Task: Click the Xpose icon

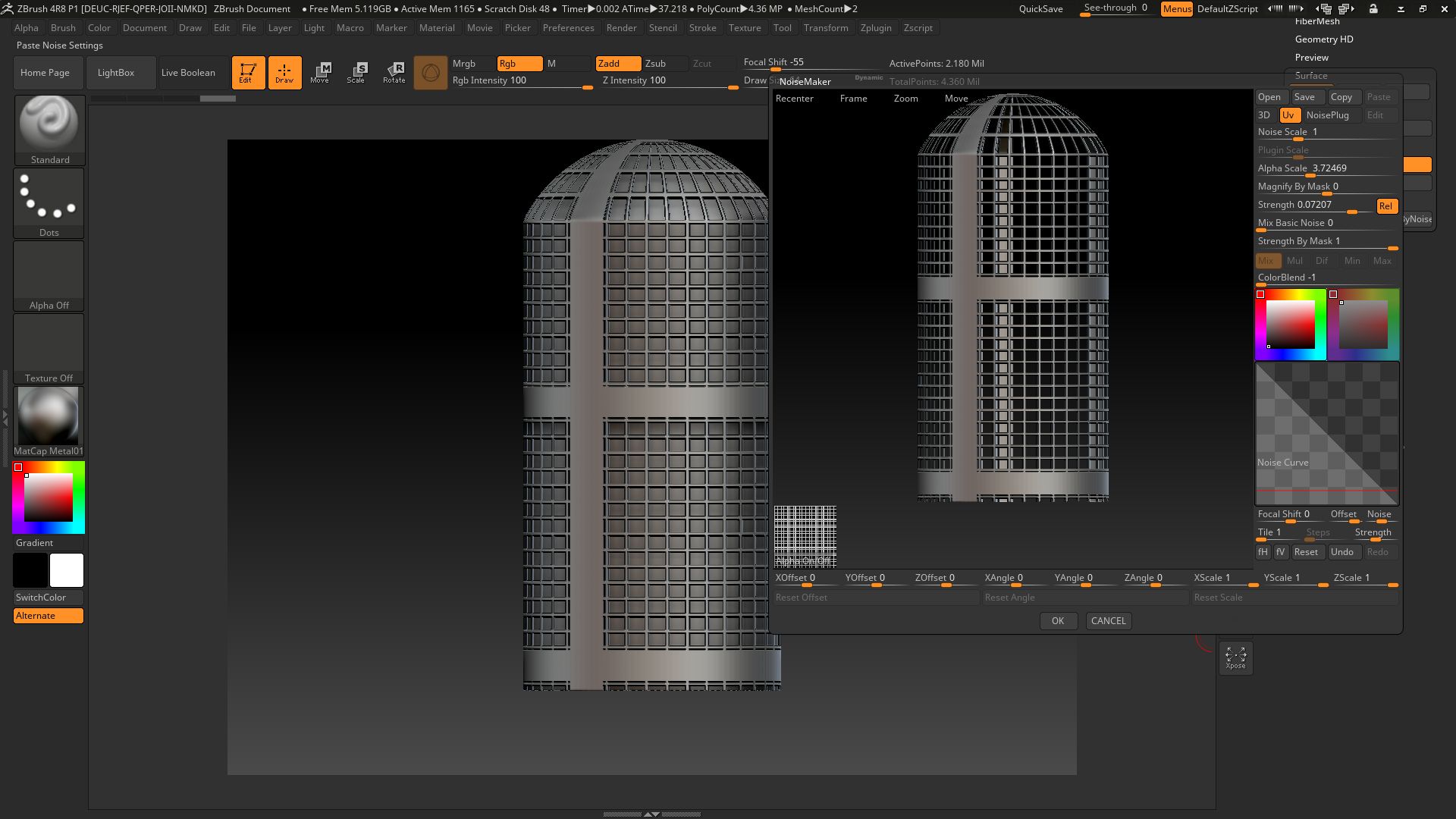Action: (1236, 657)
